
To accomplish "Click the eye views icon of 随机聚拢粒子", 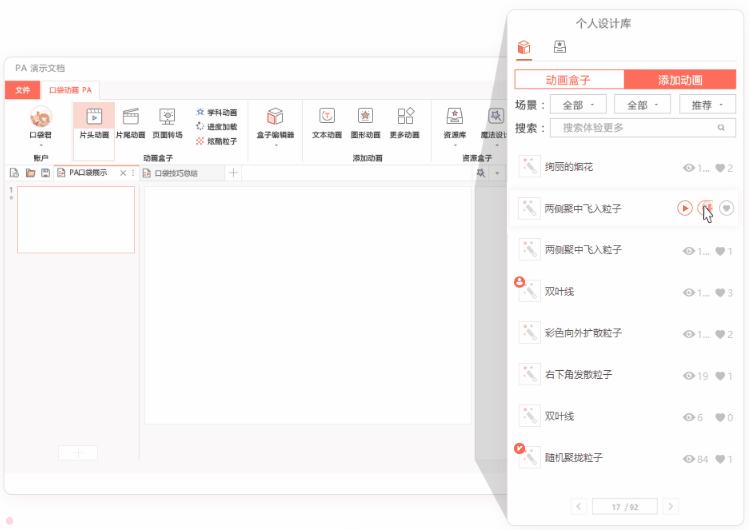I will coord(689,459).
